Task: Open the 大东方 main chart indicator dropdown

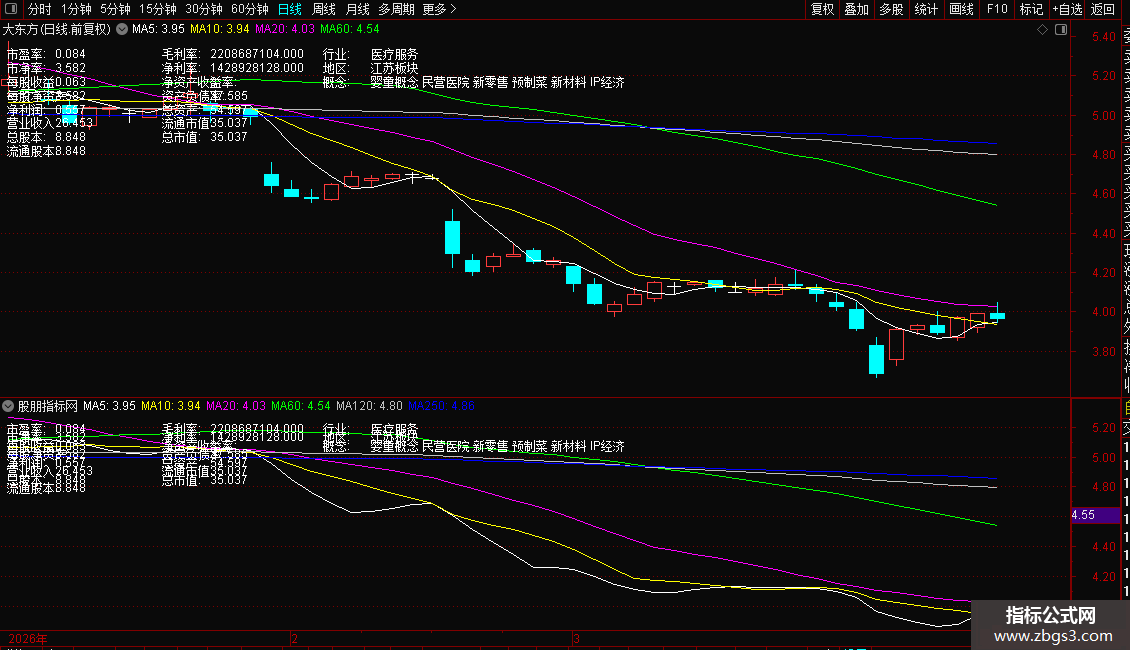Action: pos(122,30)
